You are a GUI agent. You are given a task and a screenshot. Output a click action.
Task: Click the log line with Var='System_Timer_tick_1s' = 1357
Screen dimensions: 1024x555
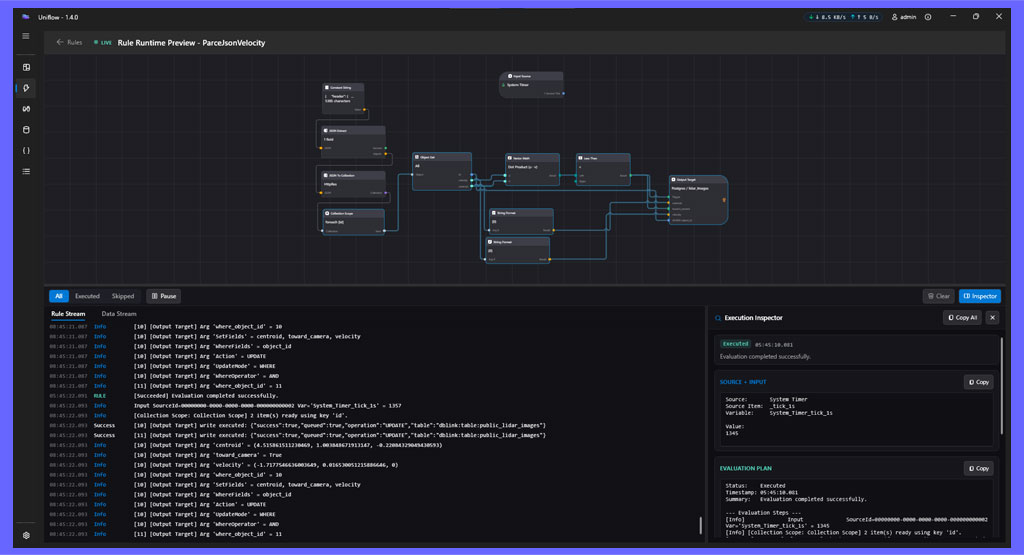coord(267,405)
